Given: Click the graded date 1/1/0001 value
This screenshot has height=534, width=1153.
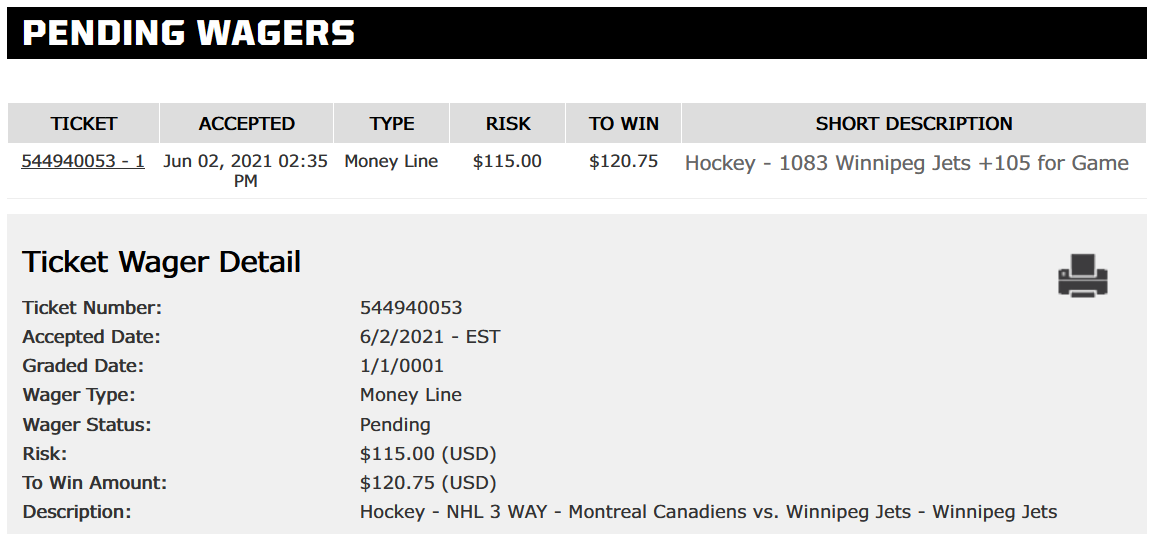Looking at the screenshot, I should (402, 366).
